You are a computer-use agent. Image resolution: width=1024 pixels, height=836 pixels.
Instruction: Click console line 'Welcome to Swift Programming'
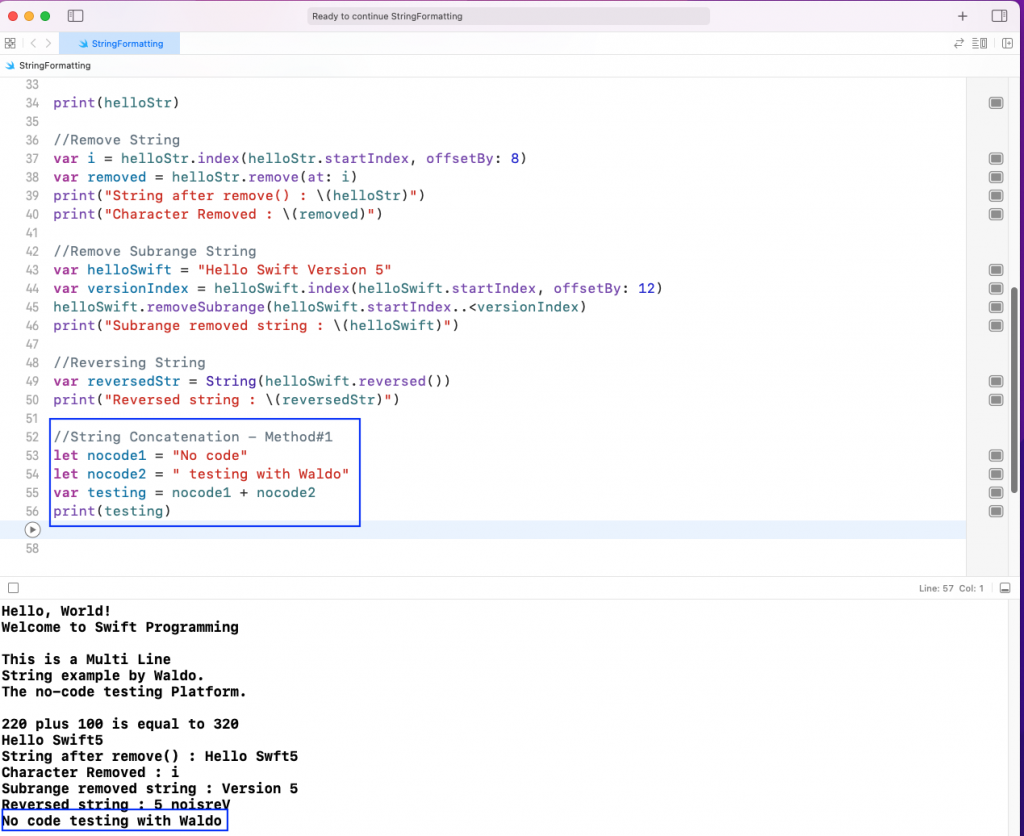[x=120, y=628]
